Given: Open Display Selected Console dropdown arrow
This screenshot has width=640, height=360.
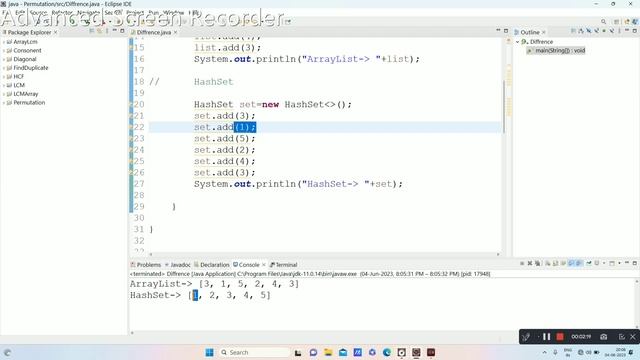Looking at the screenshot, I should pos(604,263).
